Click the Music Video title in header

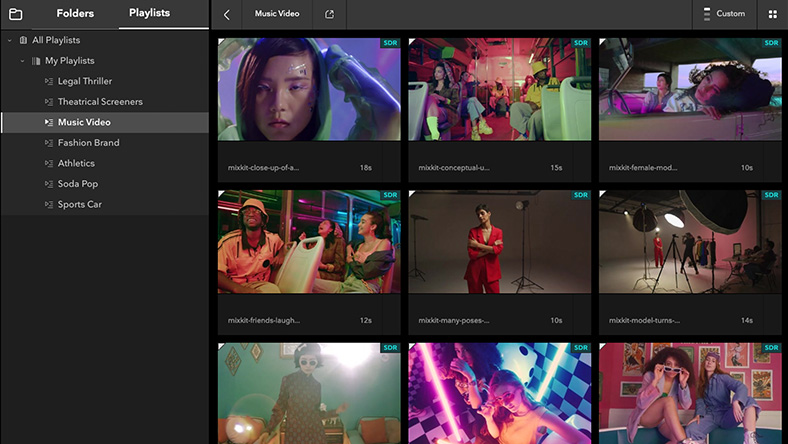277,14
